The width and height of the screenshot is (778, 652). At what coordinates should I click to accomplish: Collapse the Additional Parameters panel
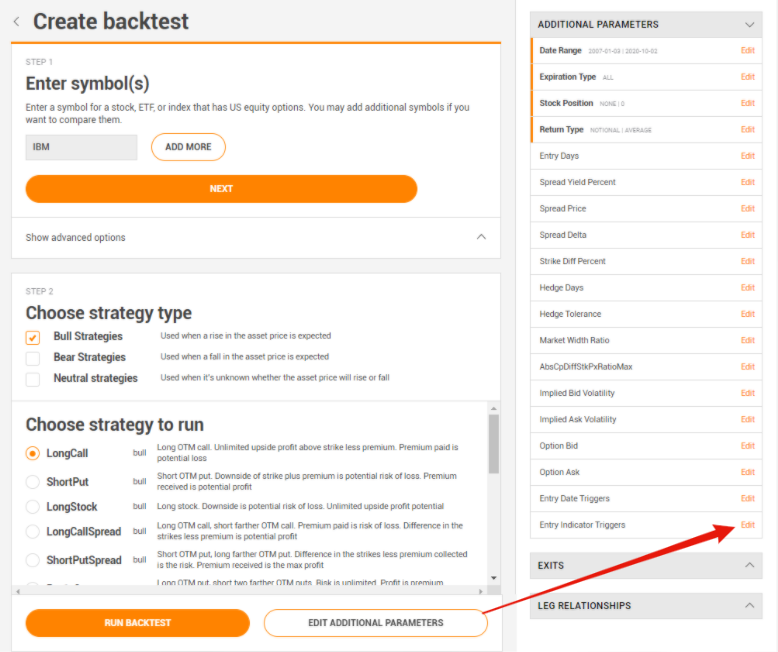pos(749,24)
